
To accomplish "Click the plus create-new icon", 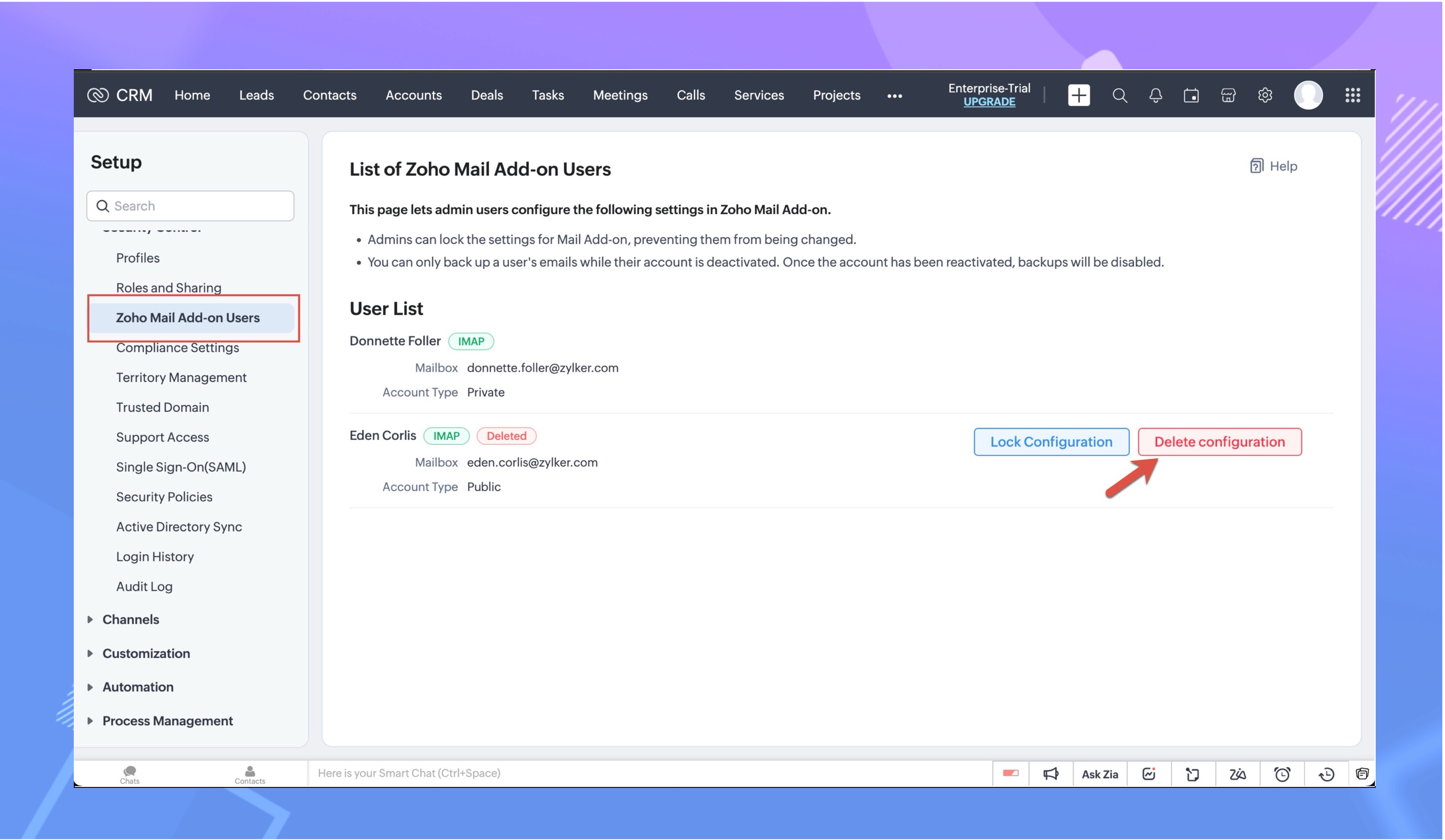I will (x=1079, y=95).
